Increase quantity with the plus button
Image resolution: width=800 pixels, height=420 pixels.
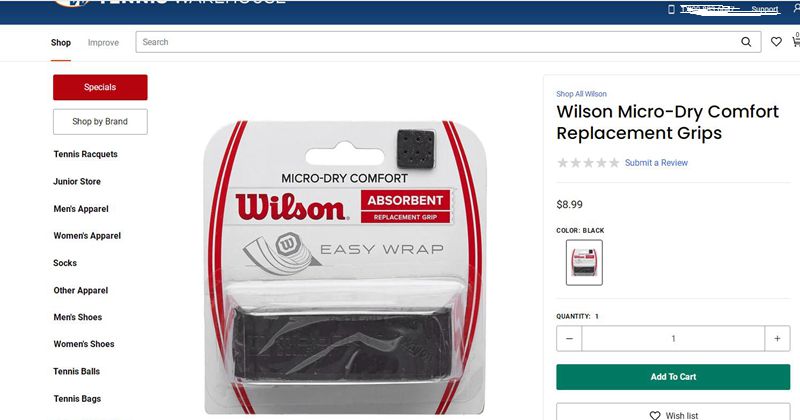click(777, 338)
